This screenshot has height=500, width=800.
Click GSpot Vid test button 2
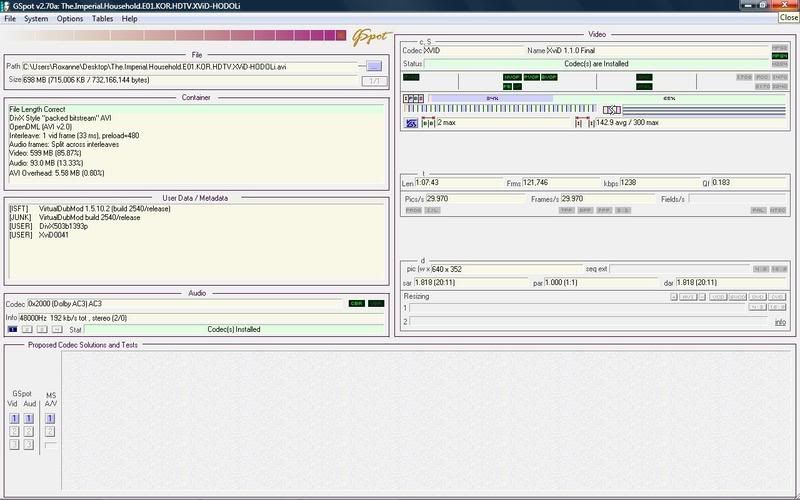tap(14, 432)
